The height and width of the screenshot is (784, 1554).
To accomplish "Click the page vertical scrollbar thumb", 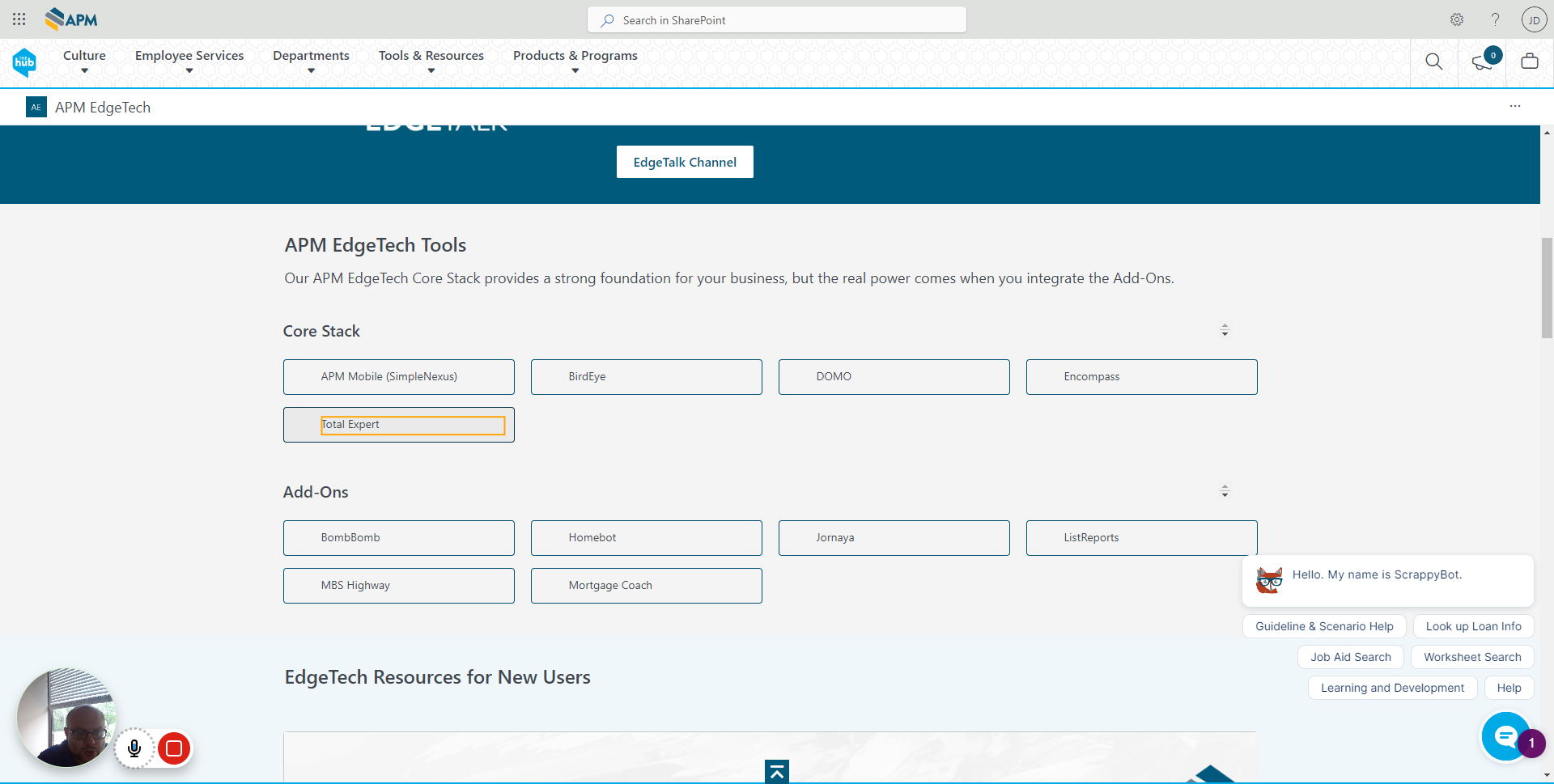I will point(1547,287).
